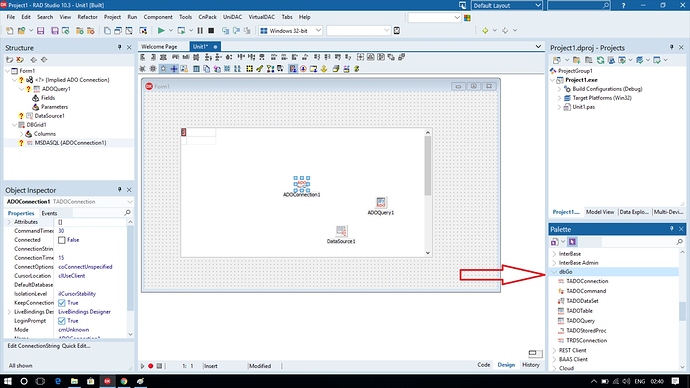Click the Stop (program reset) icon
The height and width of the screenshot is (388, 690).
pos(211,30)
